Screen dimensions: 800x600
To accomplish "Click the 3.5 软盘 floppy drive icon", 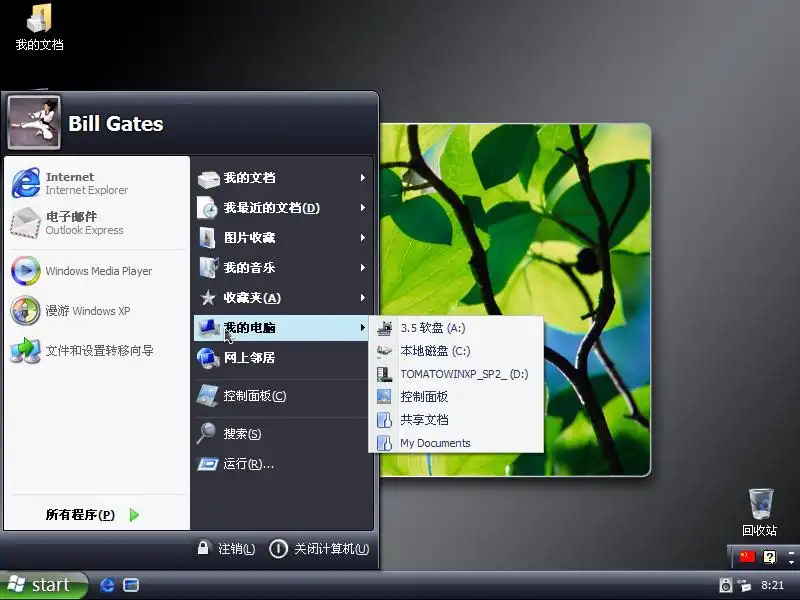I will (x=385, y=328).
